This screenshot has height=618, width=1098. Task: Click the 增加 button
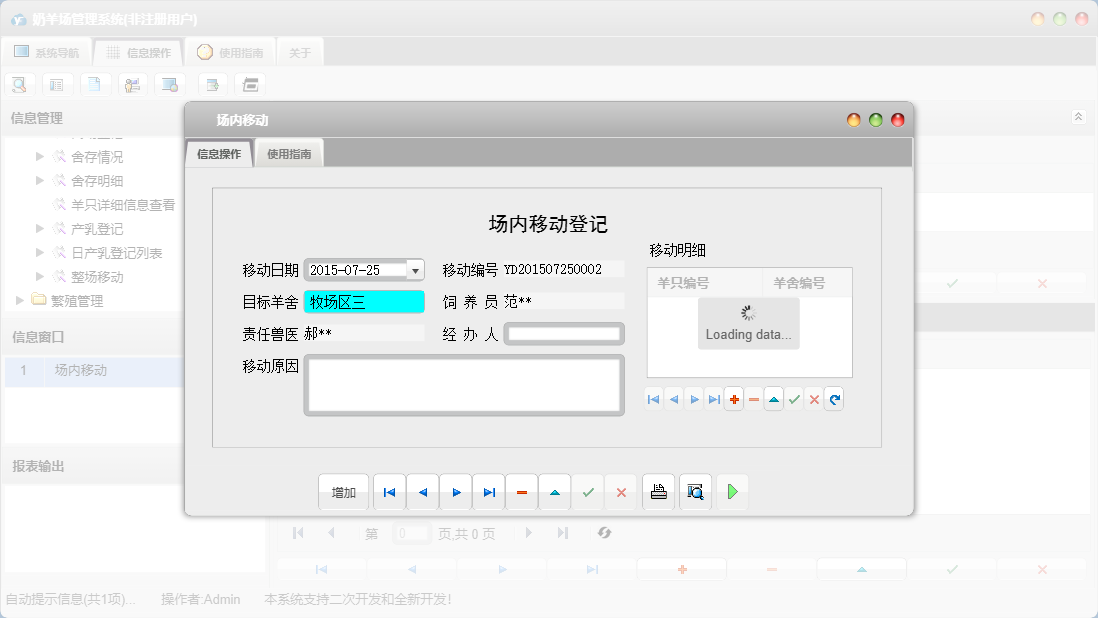coord(343,491)
